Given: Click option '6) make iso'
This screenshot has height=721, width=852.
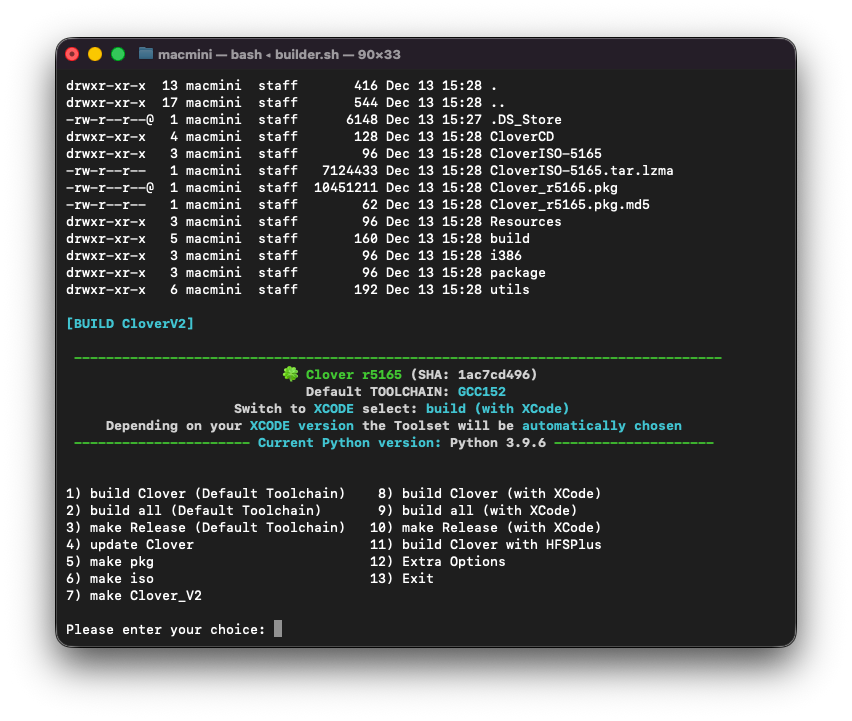Looking at the screenshot, I should 110,579.
